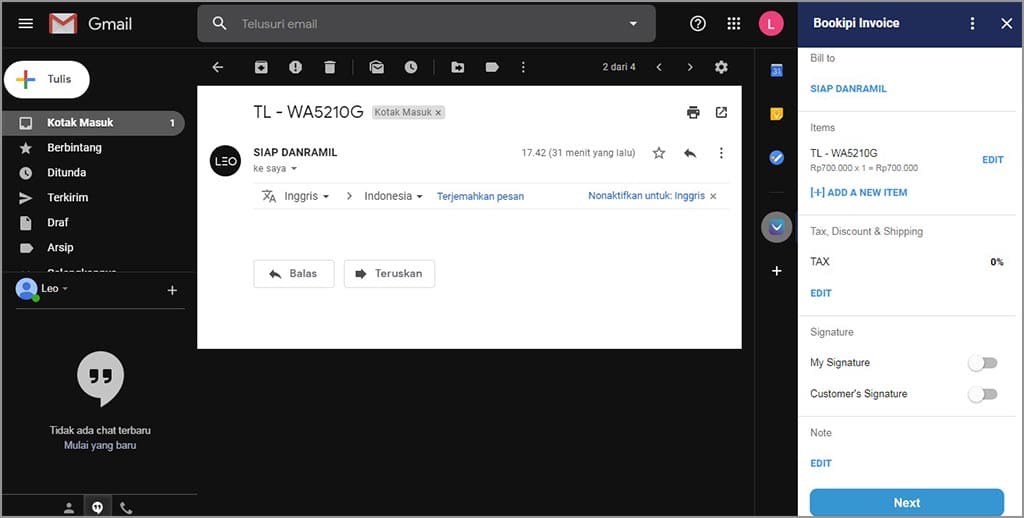Open Gmail settings gear

coord(721,67)
